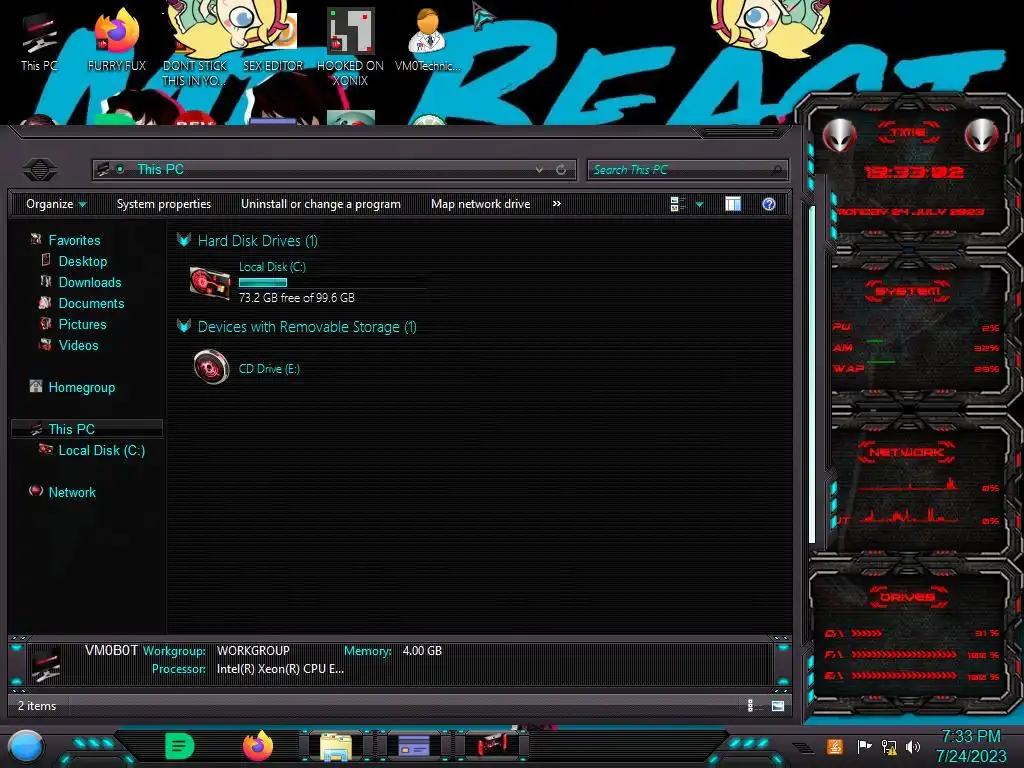Click the change view icon
Image resolution: width=1024 pixels, height=768 pixels.
677,204
